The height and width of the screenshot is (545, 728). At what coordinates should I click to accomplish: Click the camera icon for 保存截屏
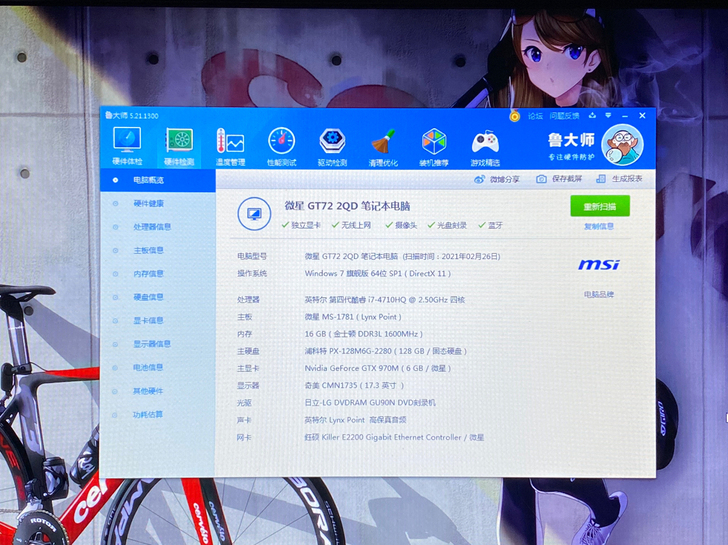click(x=541, y=179)
